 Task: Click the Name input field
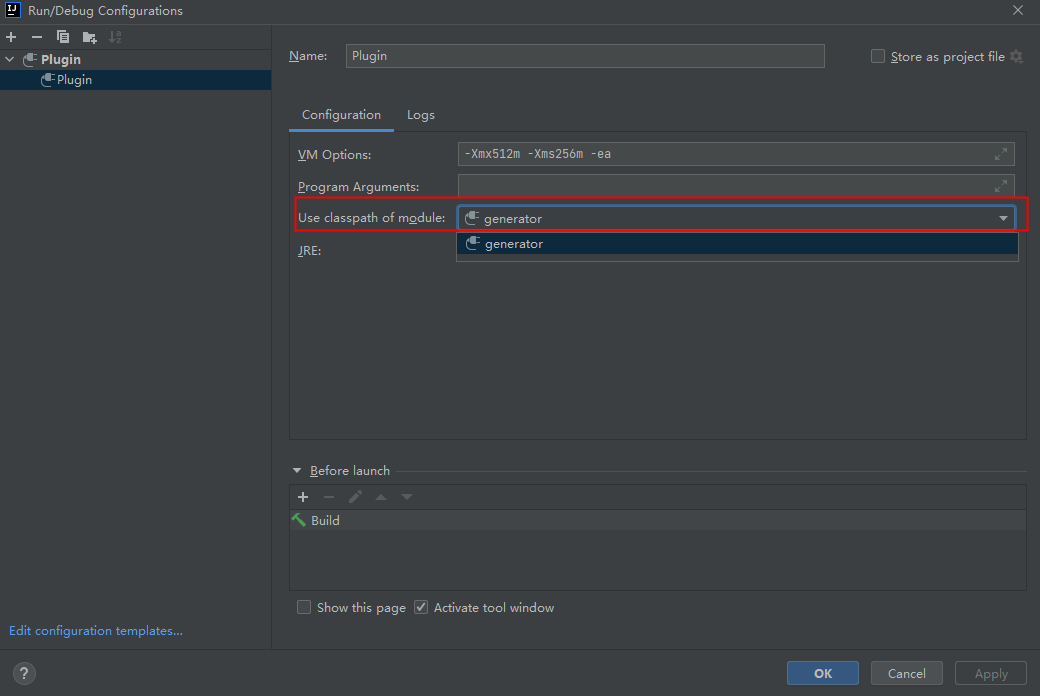click(x=585, y=56)
